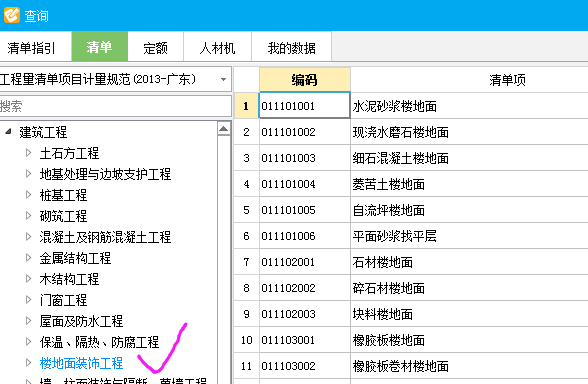This screenshot has width=588, height=384.
Task: Select code cell 011103002
Action: pos(304,366)
